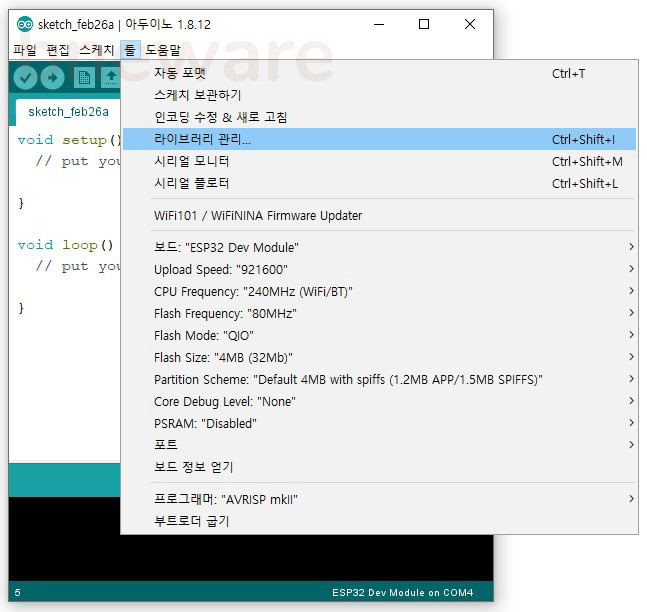The image size is (647, 612).
Task: Open the 도움말 menu
Action: click(163, 50)
